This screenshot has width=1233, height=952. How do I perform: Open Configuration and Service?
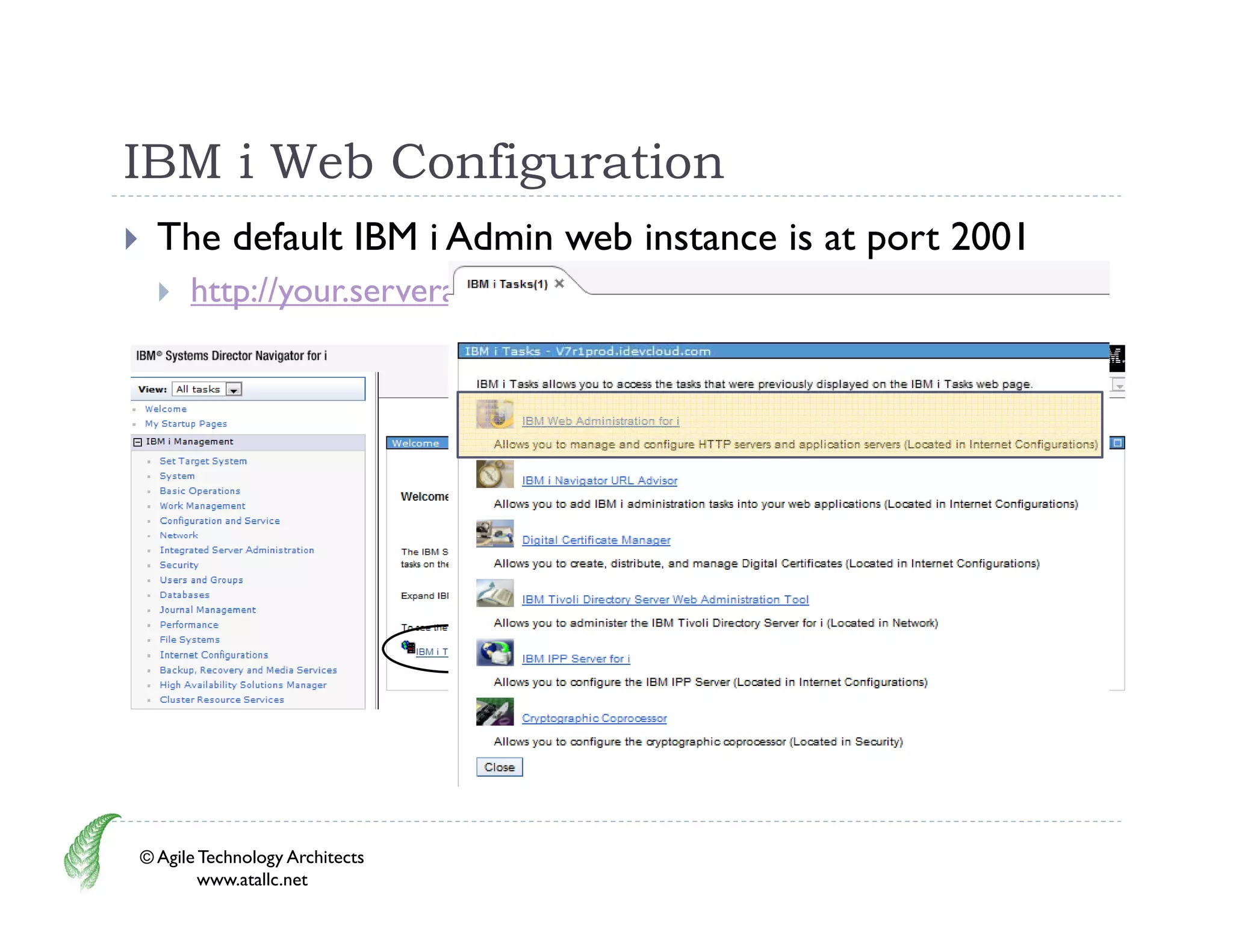(220, 521)
